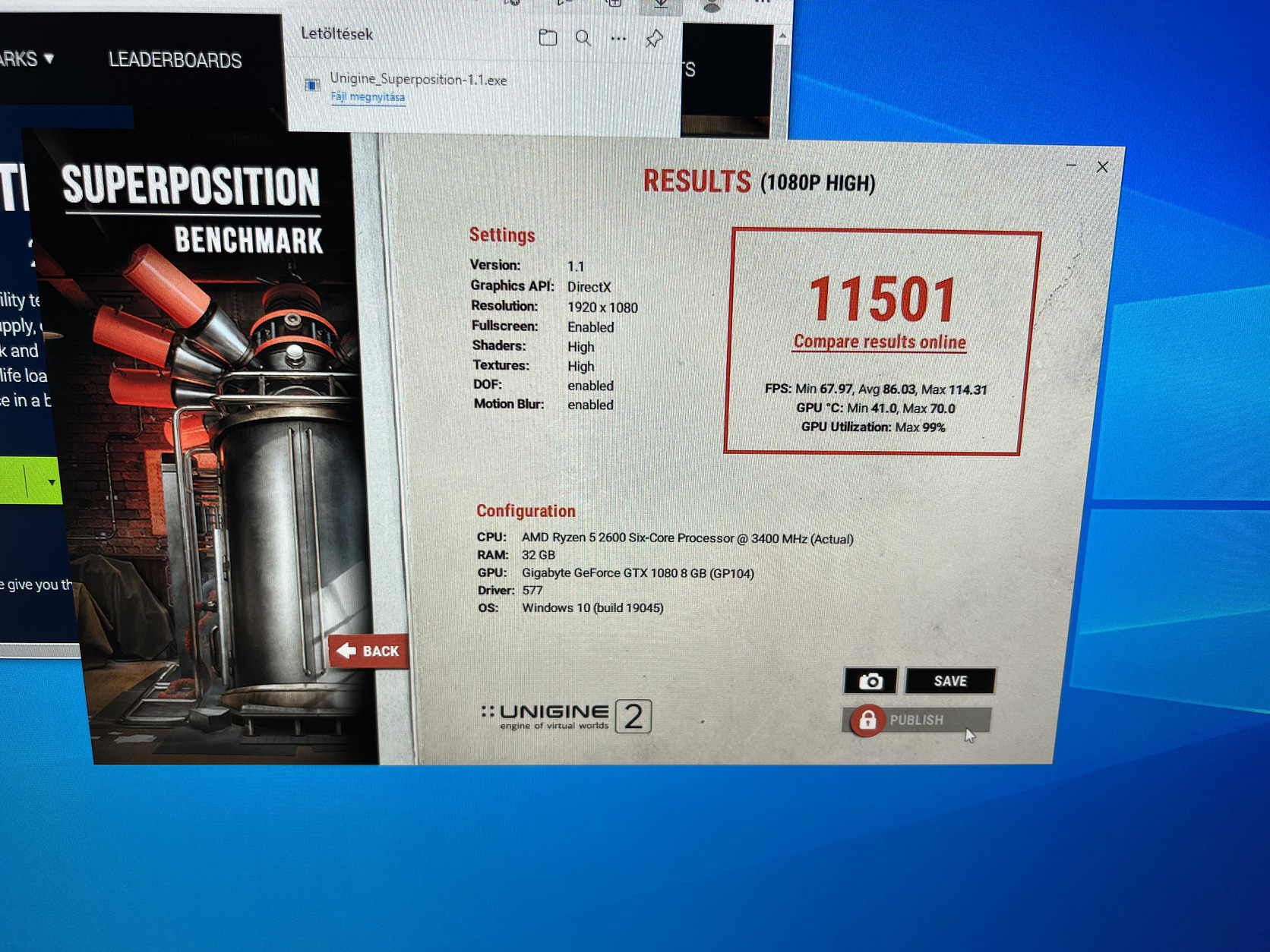Click the CPU value 'AMD Ryzen 5 2600 Six-Core Processor'
This screenshot has height=952, width=1270.
click(x=627, y=537)
